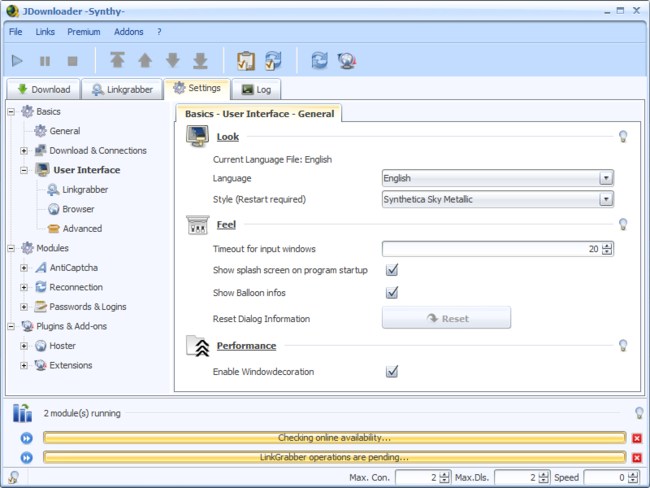Switch to the Download tab
650x488 pixels.
pos(44,89)
